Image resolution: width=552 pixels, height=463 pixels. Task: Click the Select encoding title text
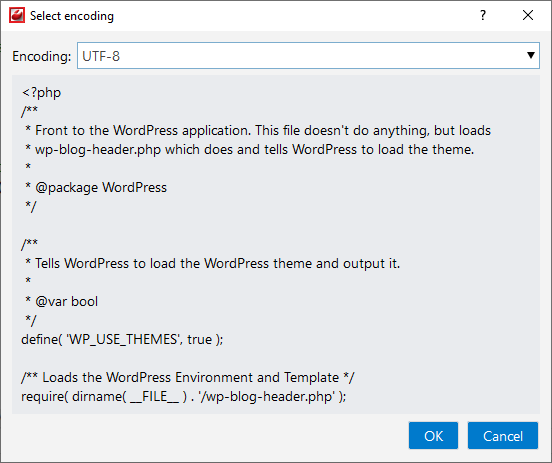pyautogui.click(x=72, y=16)
